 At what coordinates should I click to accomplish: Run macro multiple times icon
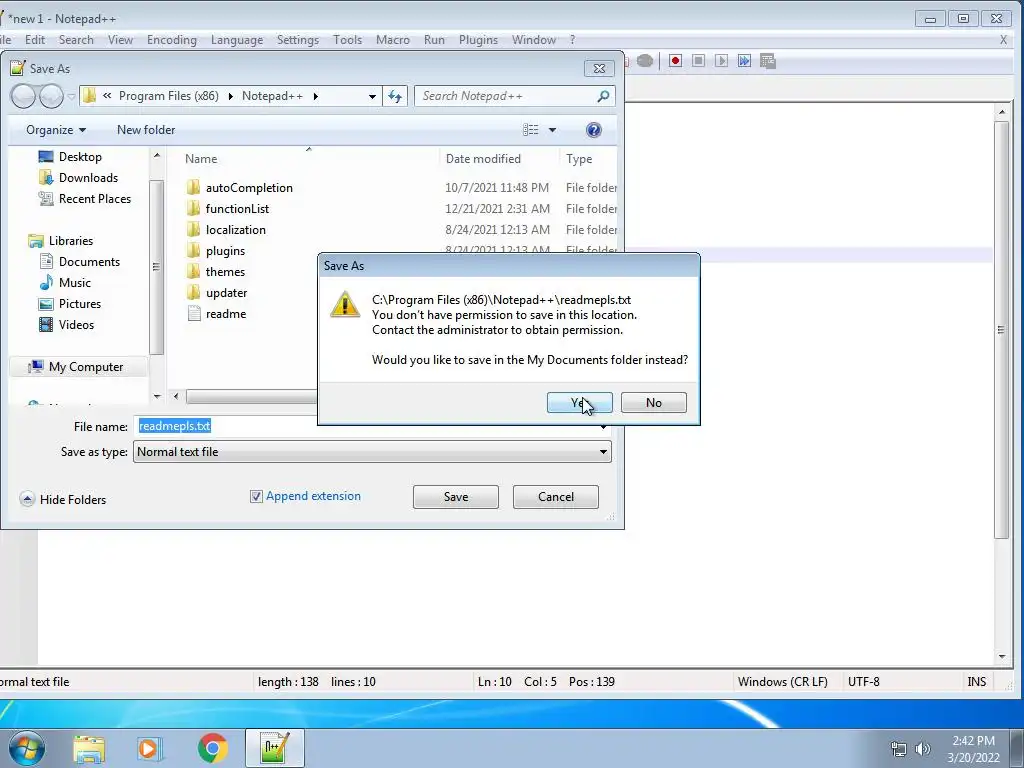[744, 61]
